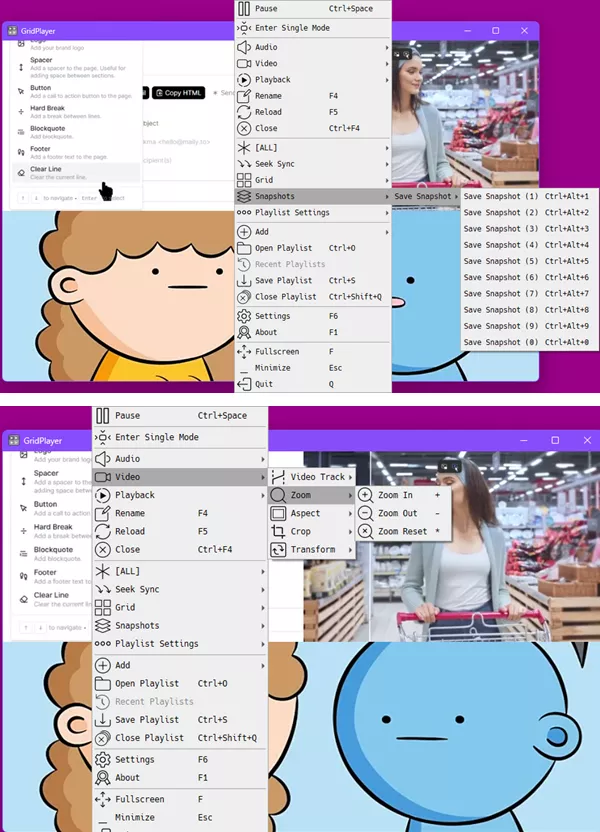This screenshot has width=600, height=832.
Task: Click the Snapshots layers icon in the lower menu
Action: pos(102,625)
